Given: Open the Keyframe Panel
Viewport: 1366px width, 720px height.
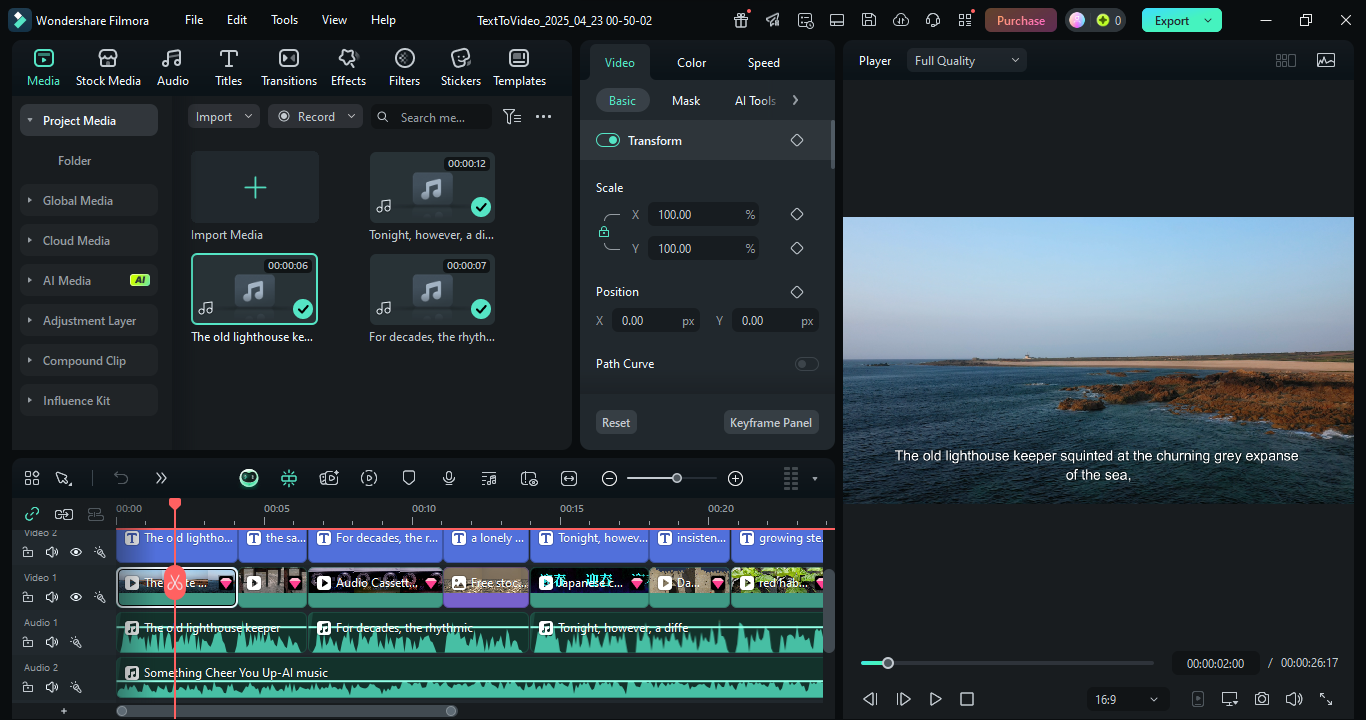Looking at the screenshot, I should [771, 421].
